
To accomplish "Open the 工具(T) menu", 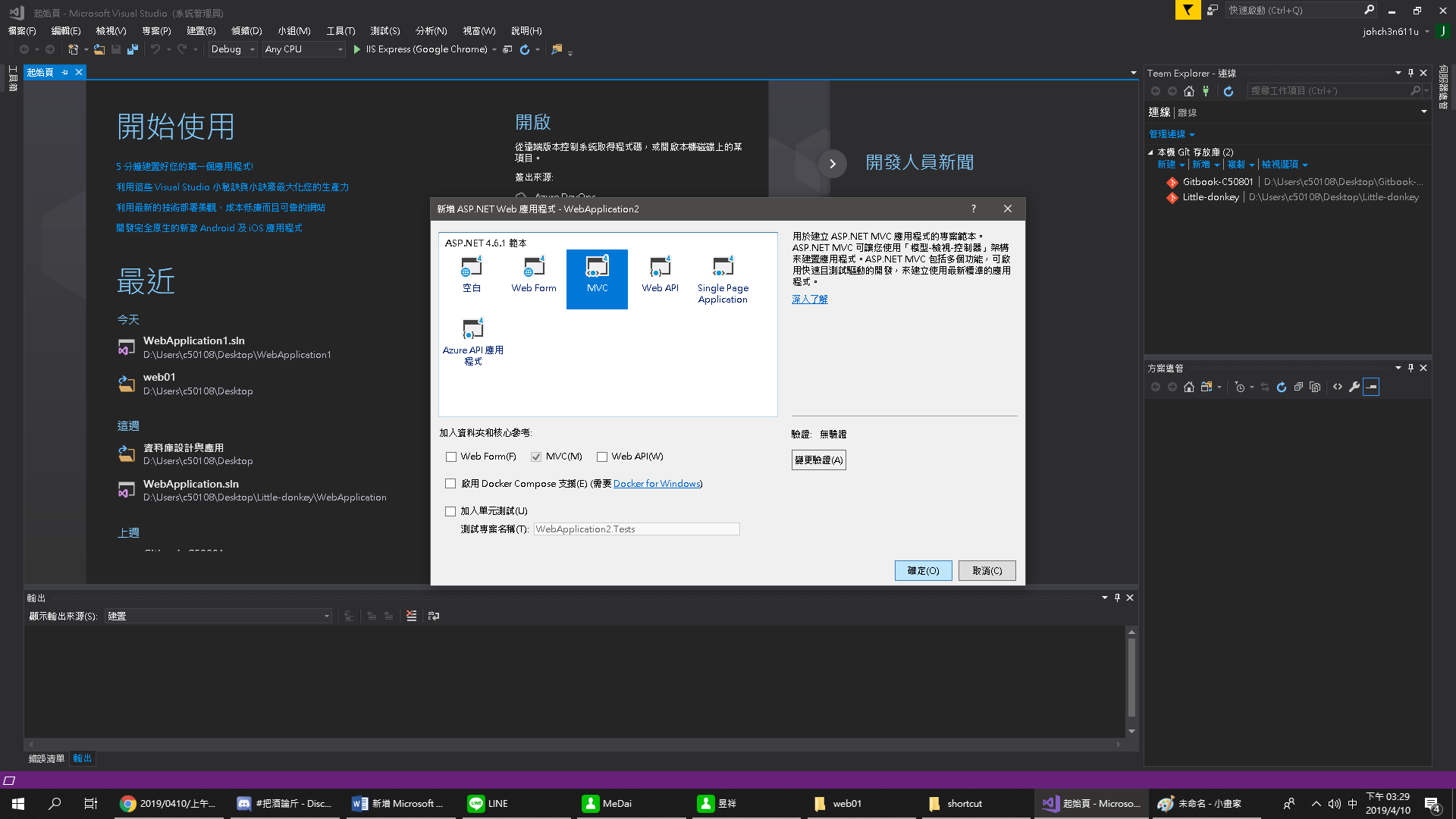I will [x=340, y=31].
